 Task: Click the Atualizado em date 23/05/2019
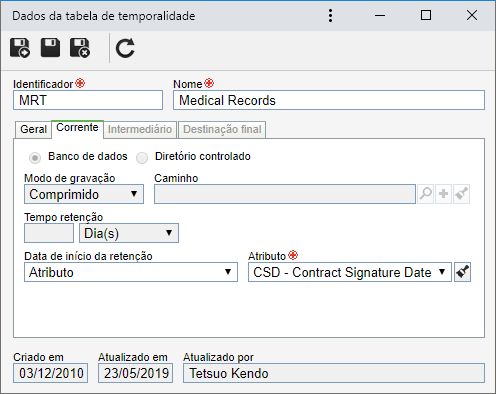136,373
